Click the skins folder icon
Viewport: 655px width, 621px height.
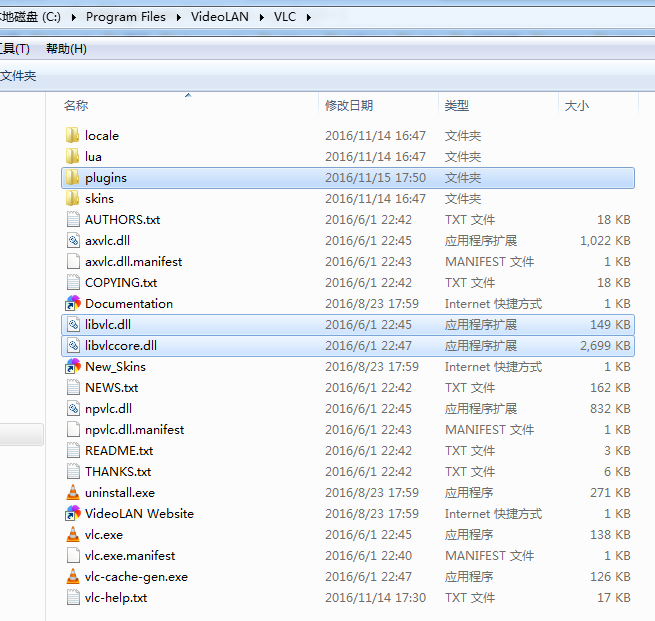click(x=73, y=198)
